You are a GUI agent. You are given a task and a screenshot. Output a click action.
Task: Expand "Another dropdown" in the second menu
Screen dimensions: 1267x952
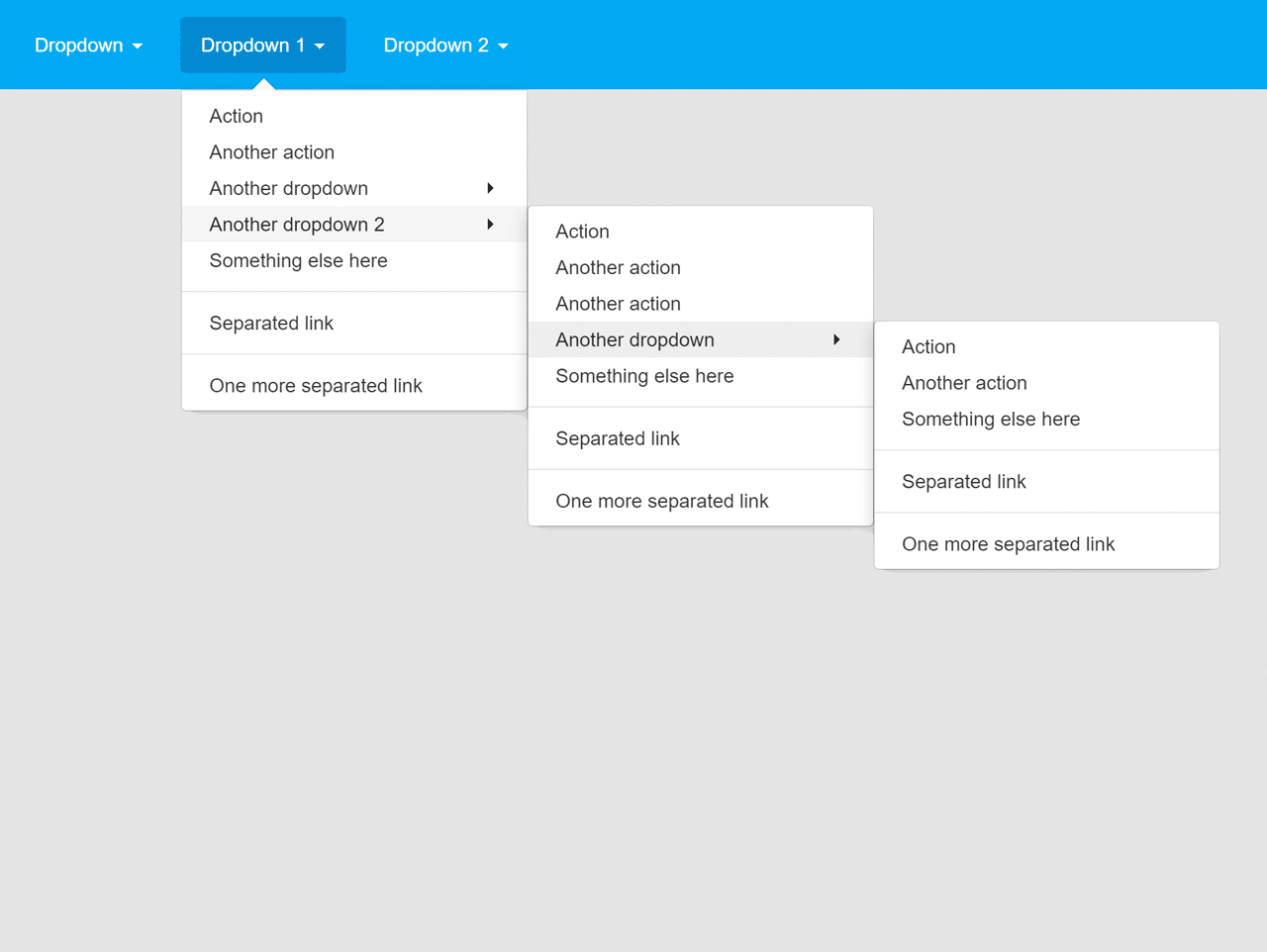(634, 339)
